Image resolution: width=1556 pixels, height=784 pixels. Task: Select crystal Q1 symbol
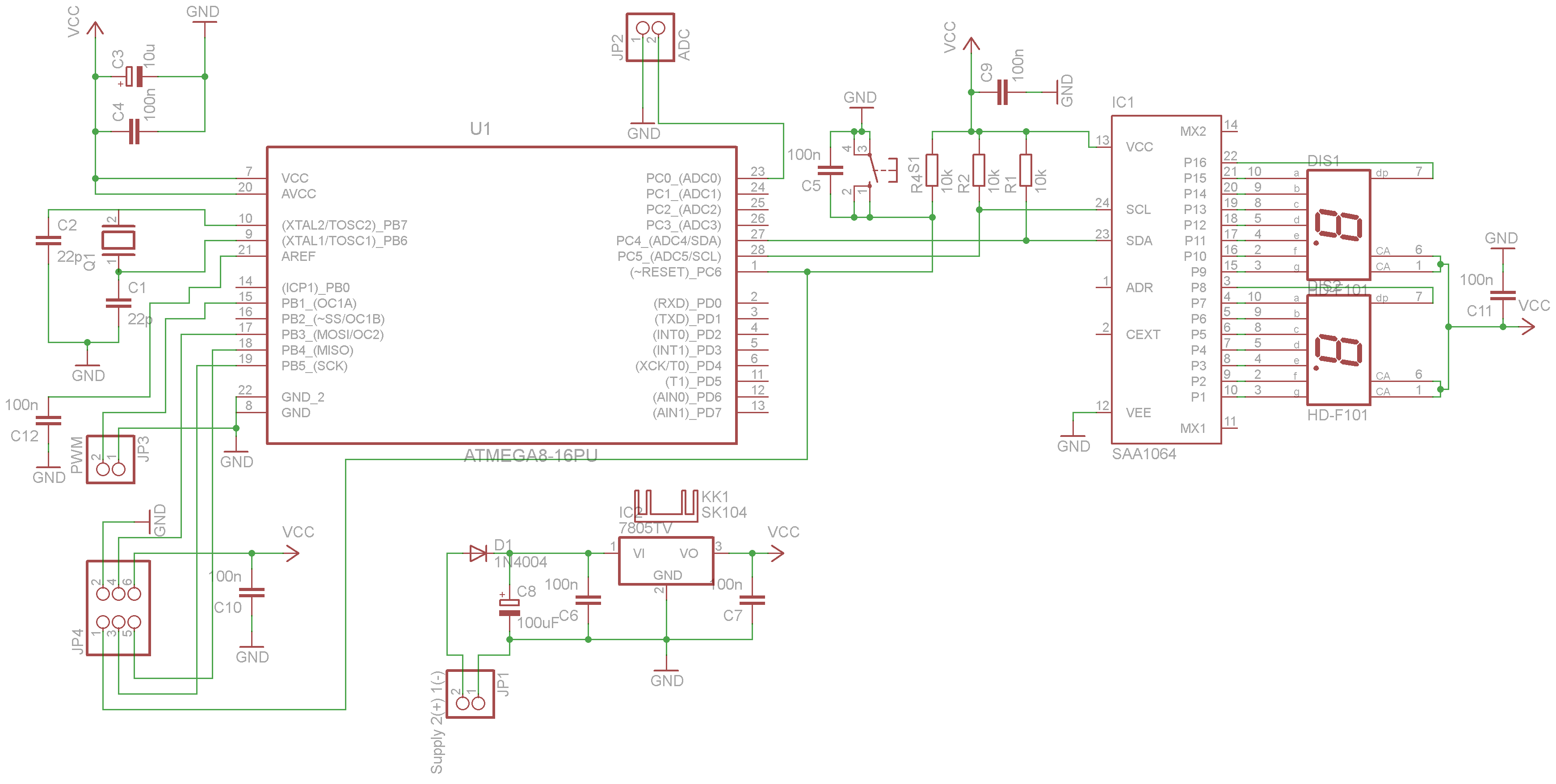[x=118, y=240]
